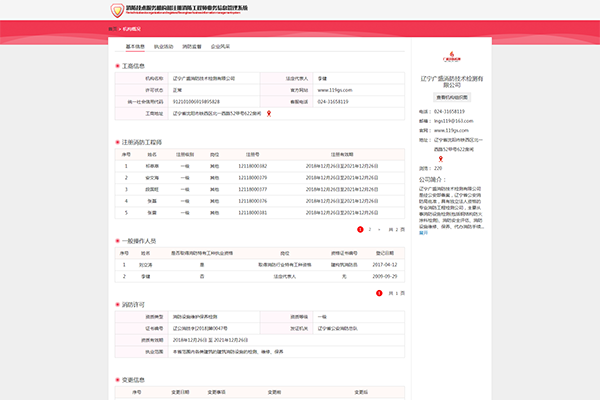Click the 注册消防工程师 section heading
The width and height of the screenshot is (600, 400).
pyautogui.click(x=142, y=142)
